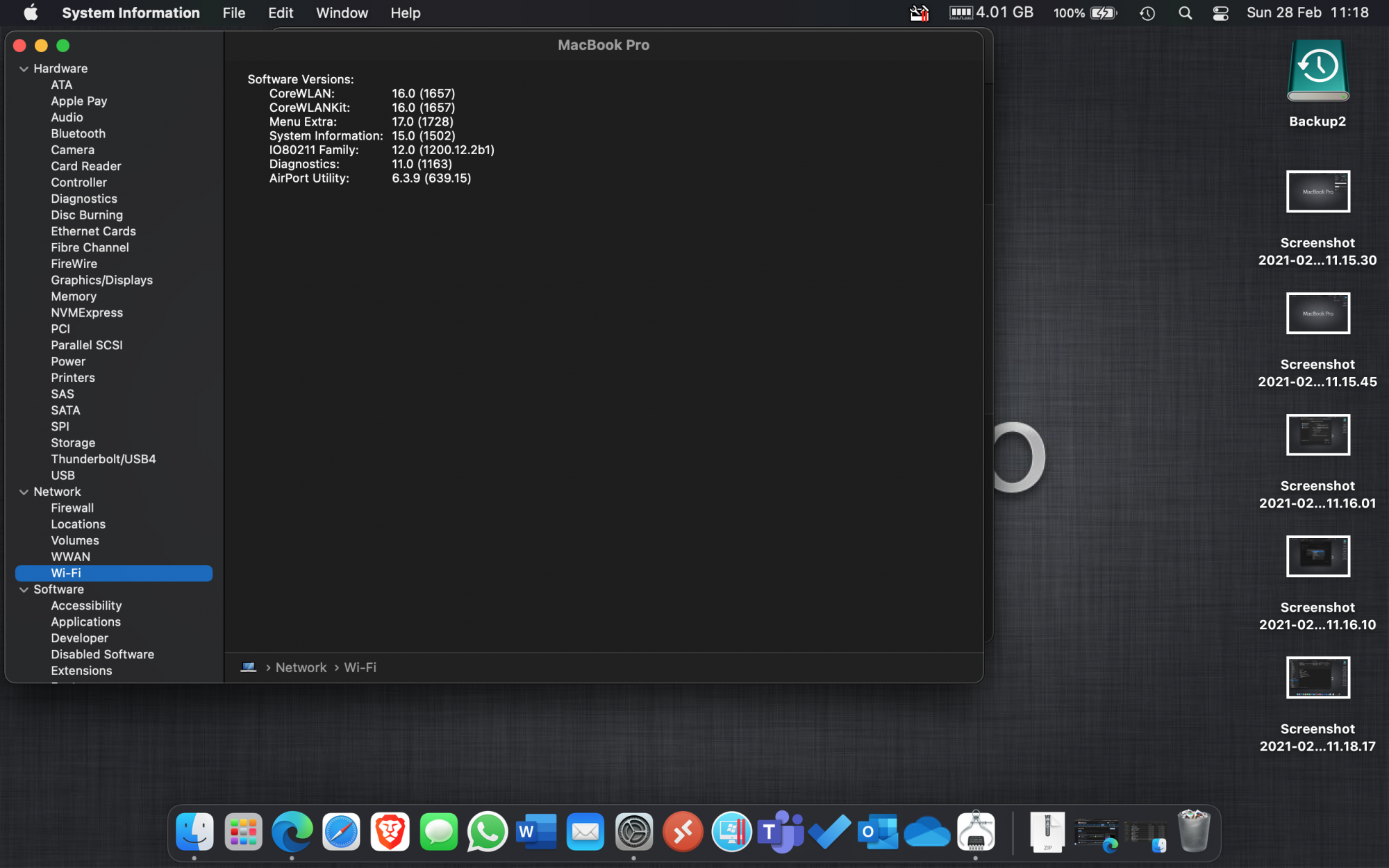Viewport: 1389px width, 868px height.
Task: Select Firewall under Network
Action: tap(72, 508)
